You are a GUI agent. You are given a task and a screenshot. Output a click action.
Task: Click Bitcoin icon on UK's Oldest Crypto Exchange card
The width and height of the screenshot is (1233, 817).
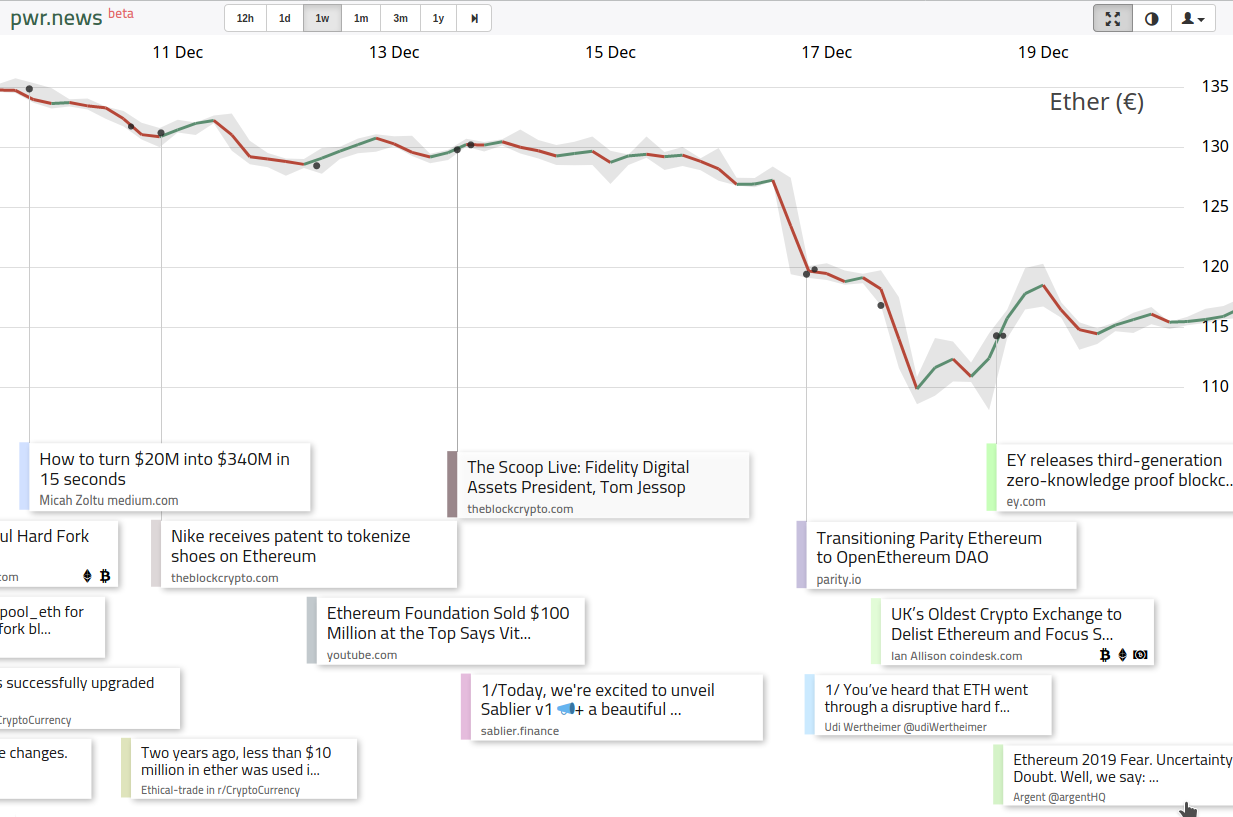coord(1105,655)
